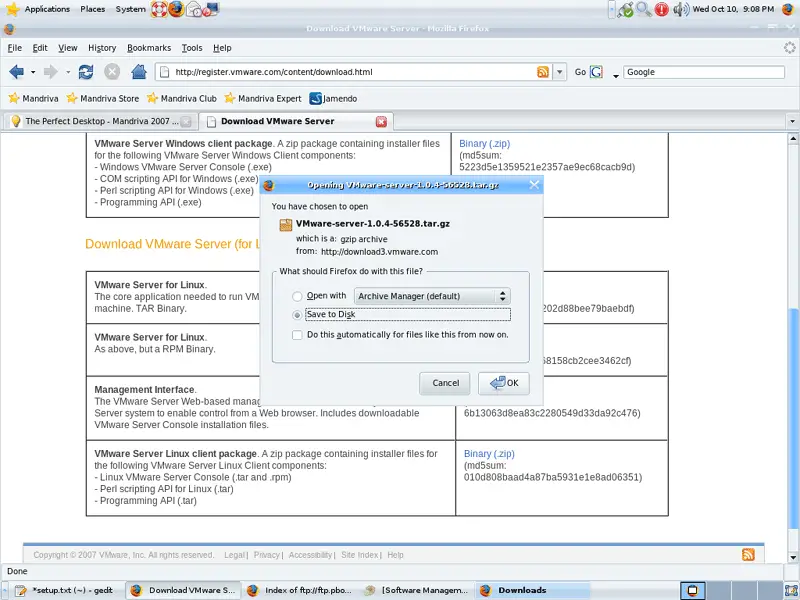This screenshot has height=600, width=800.
Task: Open the Bookmarks menu
Action: click(x=149, y=48)
